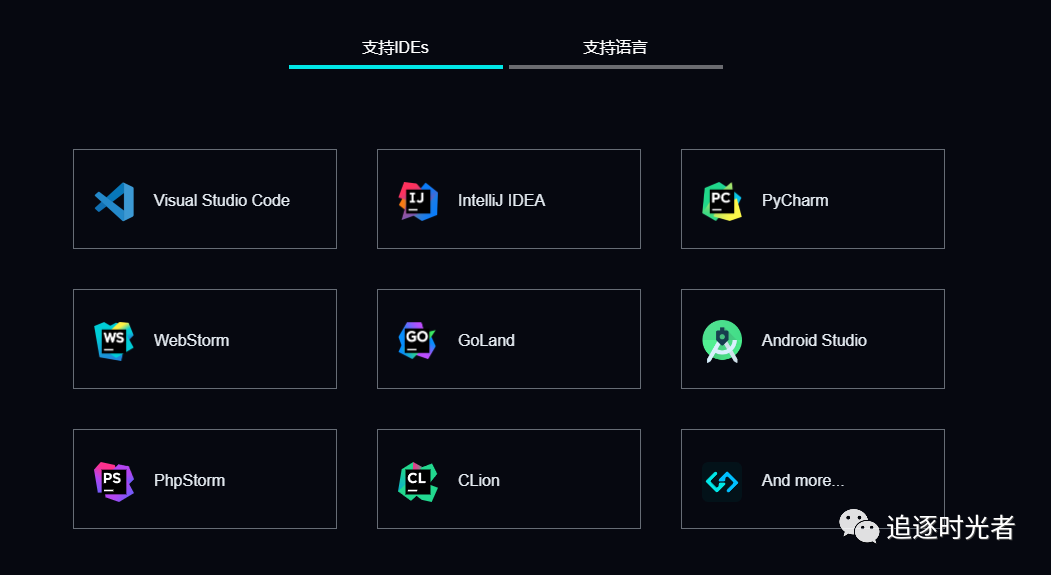Click the Visual Studio Code logo icon
This screenshot has width=1051, height=575.
pyautogui.click(x=115, y=201)
